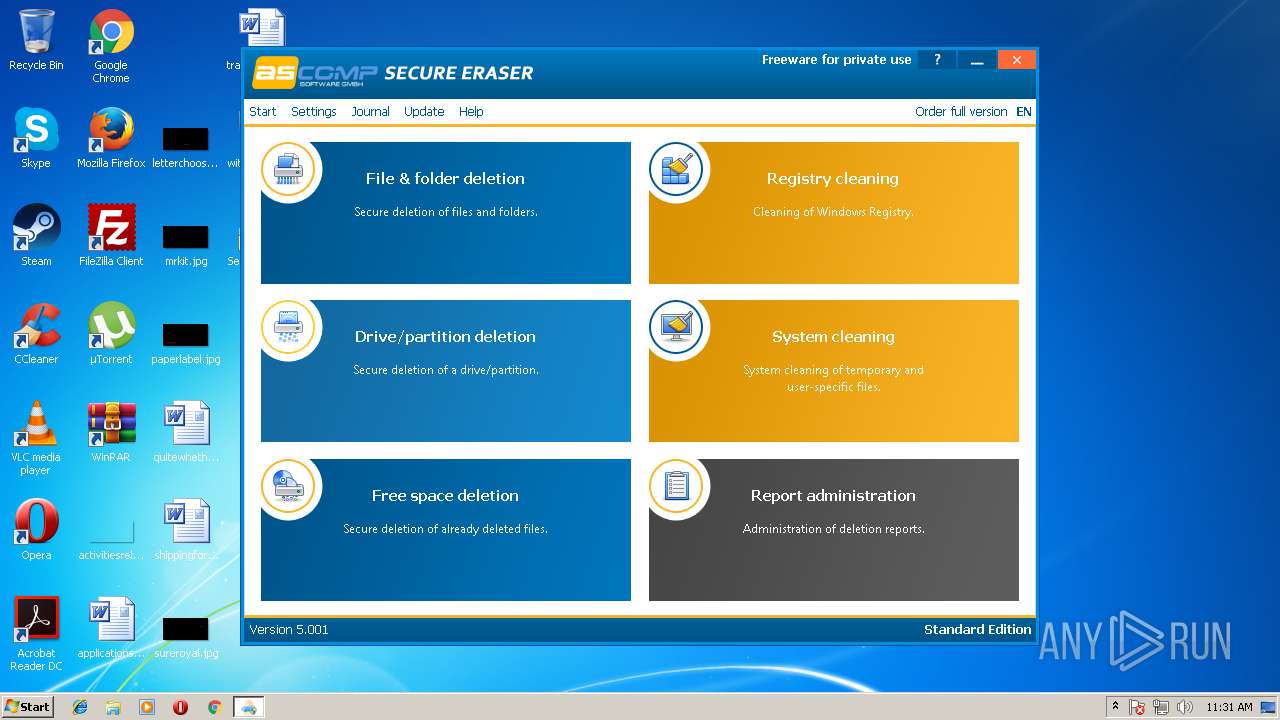Select the Steam desktop shortcut
Image resolution: width=1280 pixels, height=720 pixels.
(36, 236)
